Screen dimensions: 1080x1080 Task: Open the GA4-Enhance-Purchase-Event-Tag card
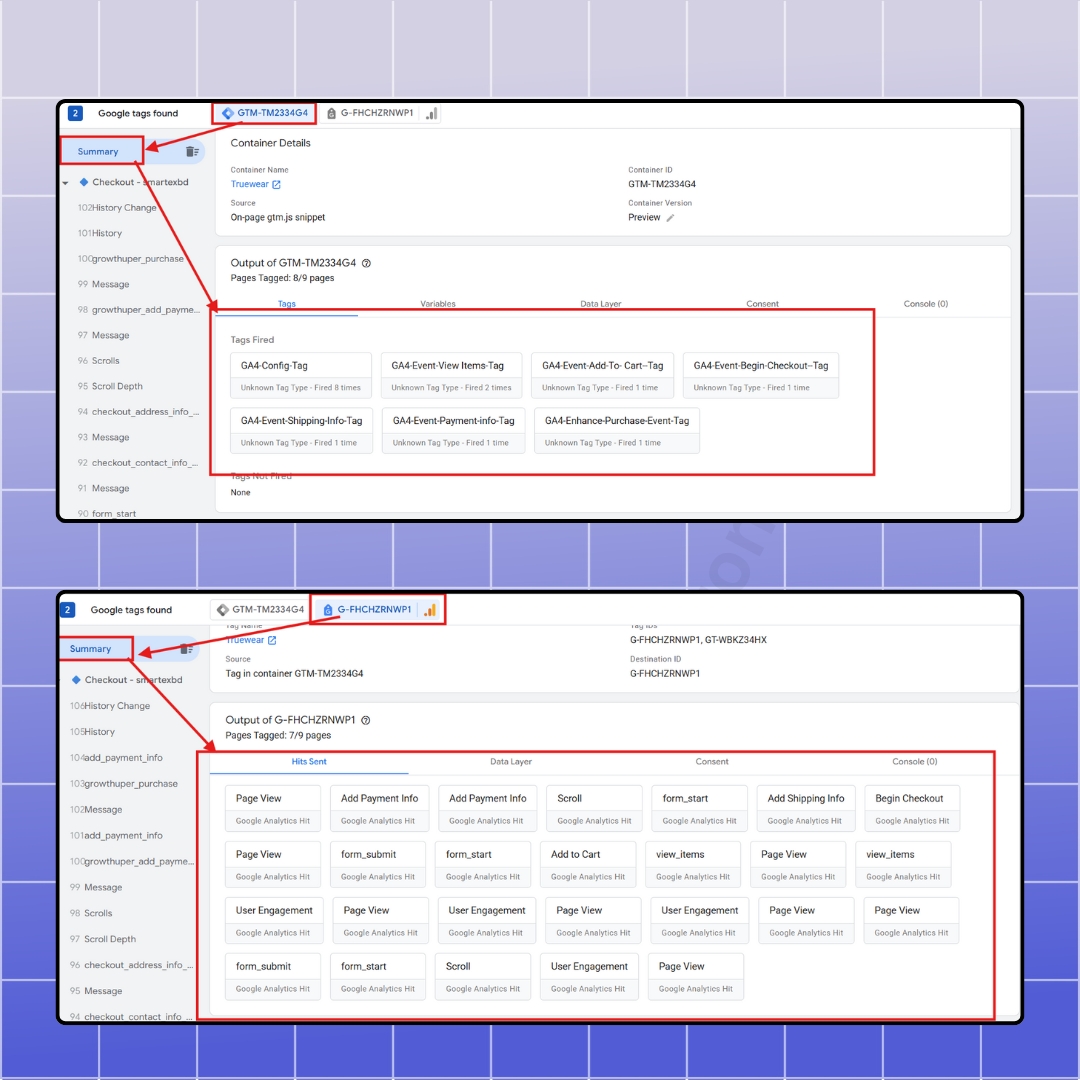pyautogui.click(x=617, y=430)
